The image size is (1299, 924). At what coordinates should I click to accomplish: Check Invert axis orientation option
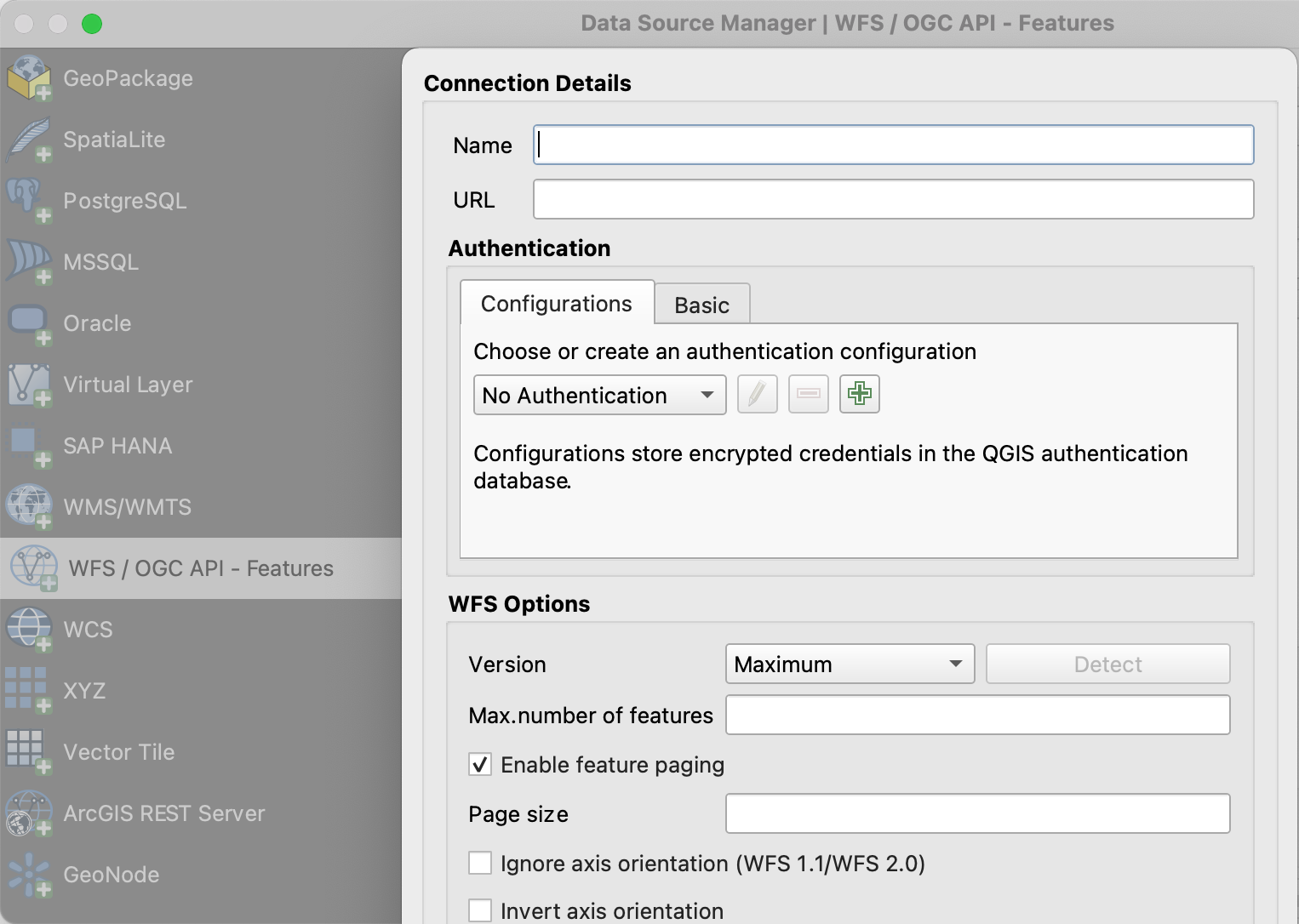click(x=480, y=910)
